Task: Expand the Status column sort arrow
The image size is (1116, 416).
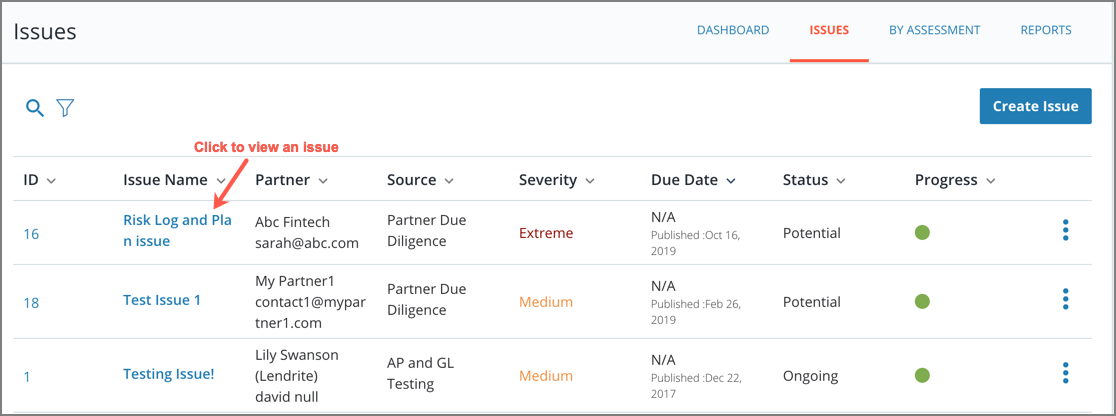Action: [x=841, y=181]
